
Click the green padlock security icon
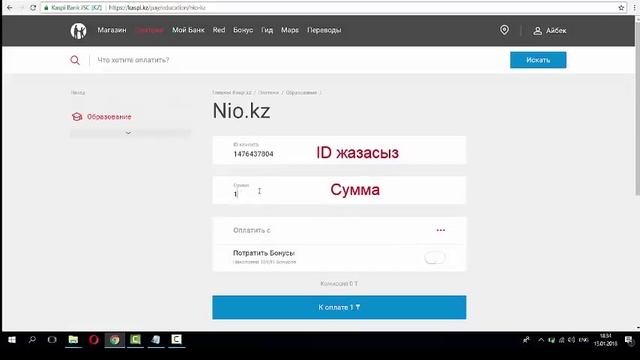(x=46, y=8)
